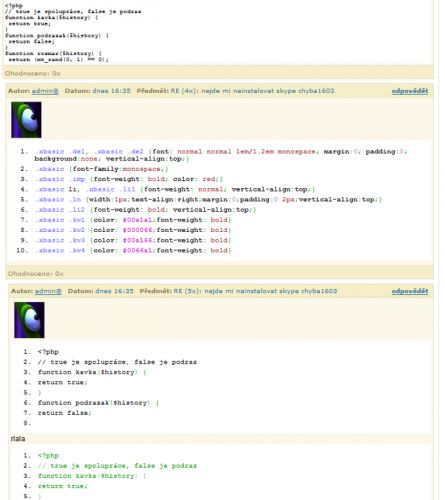
Task: Click the #00a1a1 color value in .kw1 line
Action: [x=137, y=220]
